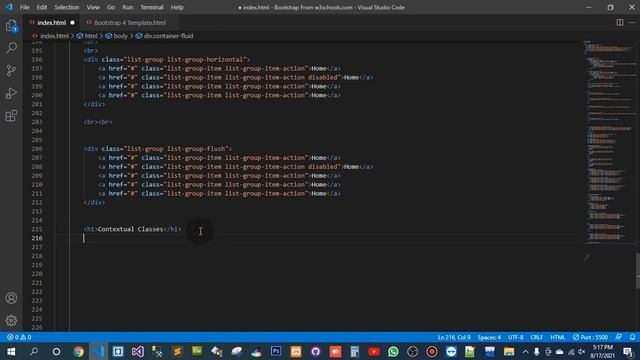Click the br tags on line 203
The image size is (640, 360).
[x=98, y=122]
